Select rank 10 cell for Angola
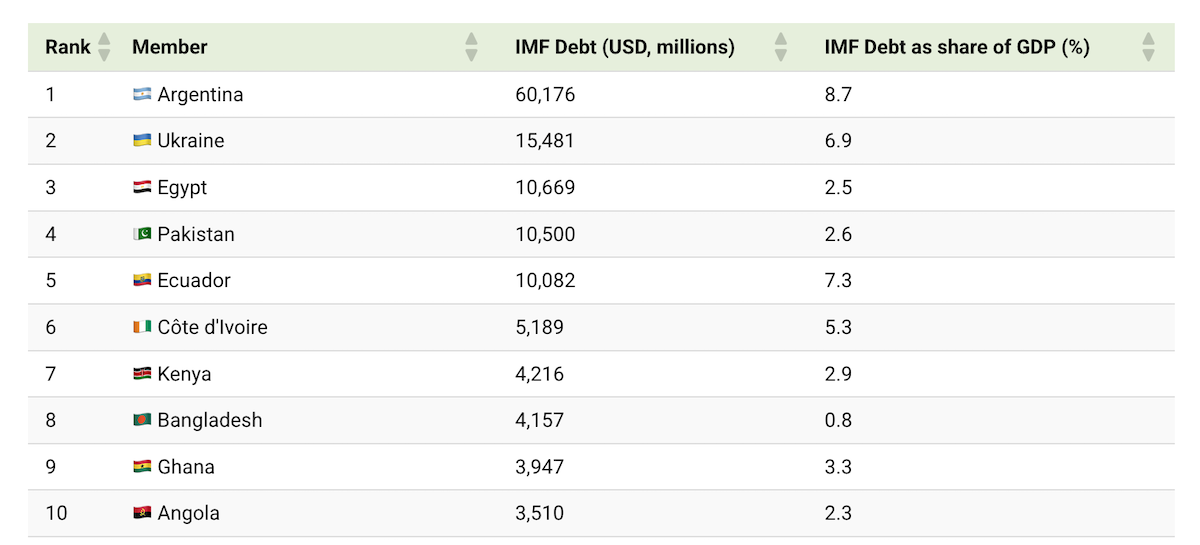This screenshot has height=545, width=1200. 56,513
